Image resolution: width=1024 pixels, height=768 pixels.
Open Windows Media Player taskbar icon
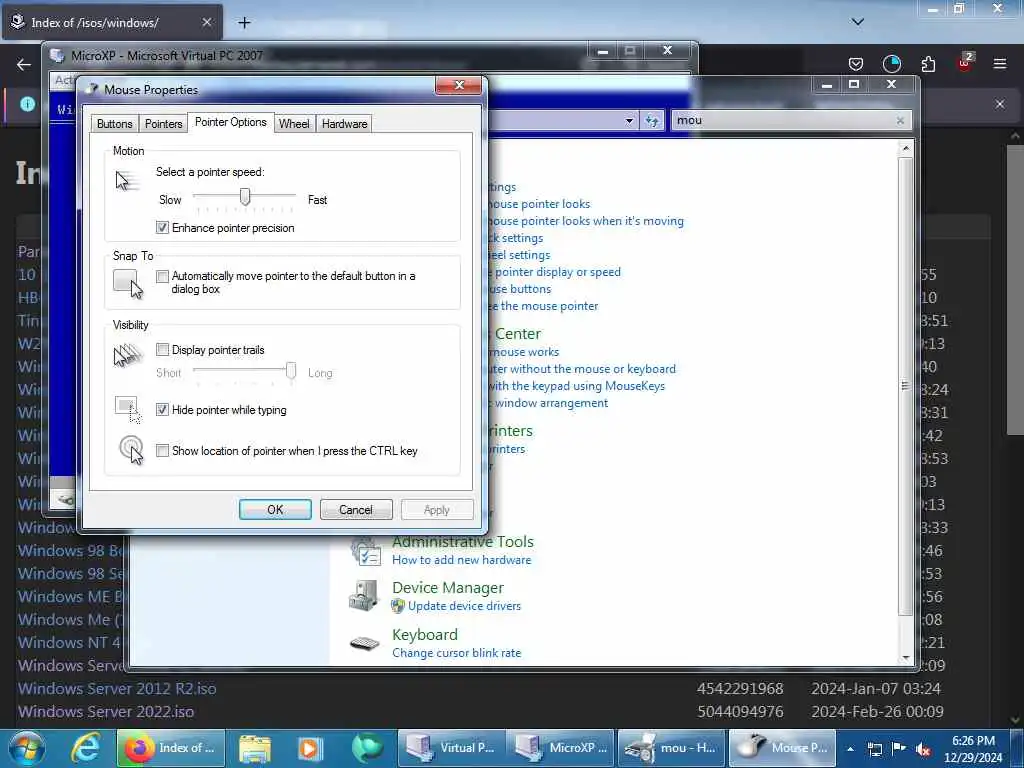click(310, 748)
